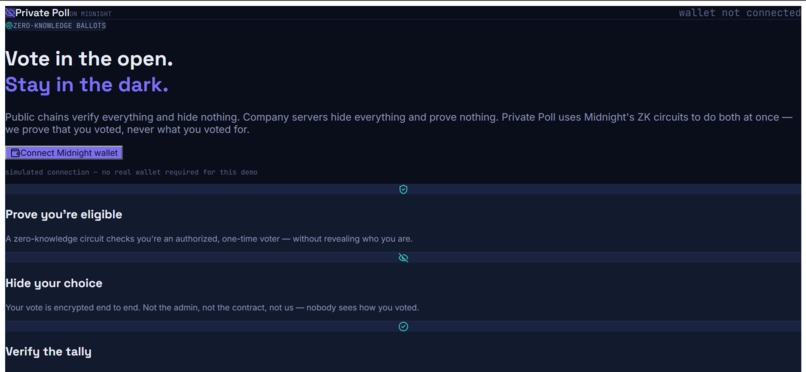Click the paragraph starting 'Public chains verify everything'

click(x=399, y=123)
